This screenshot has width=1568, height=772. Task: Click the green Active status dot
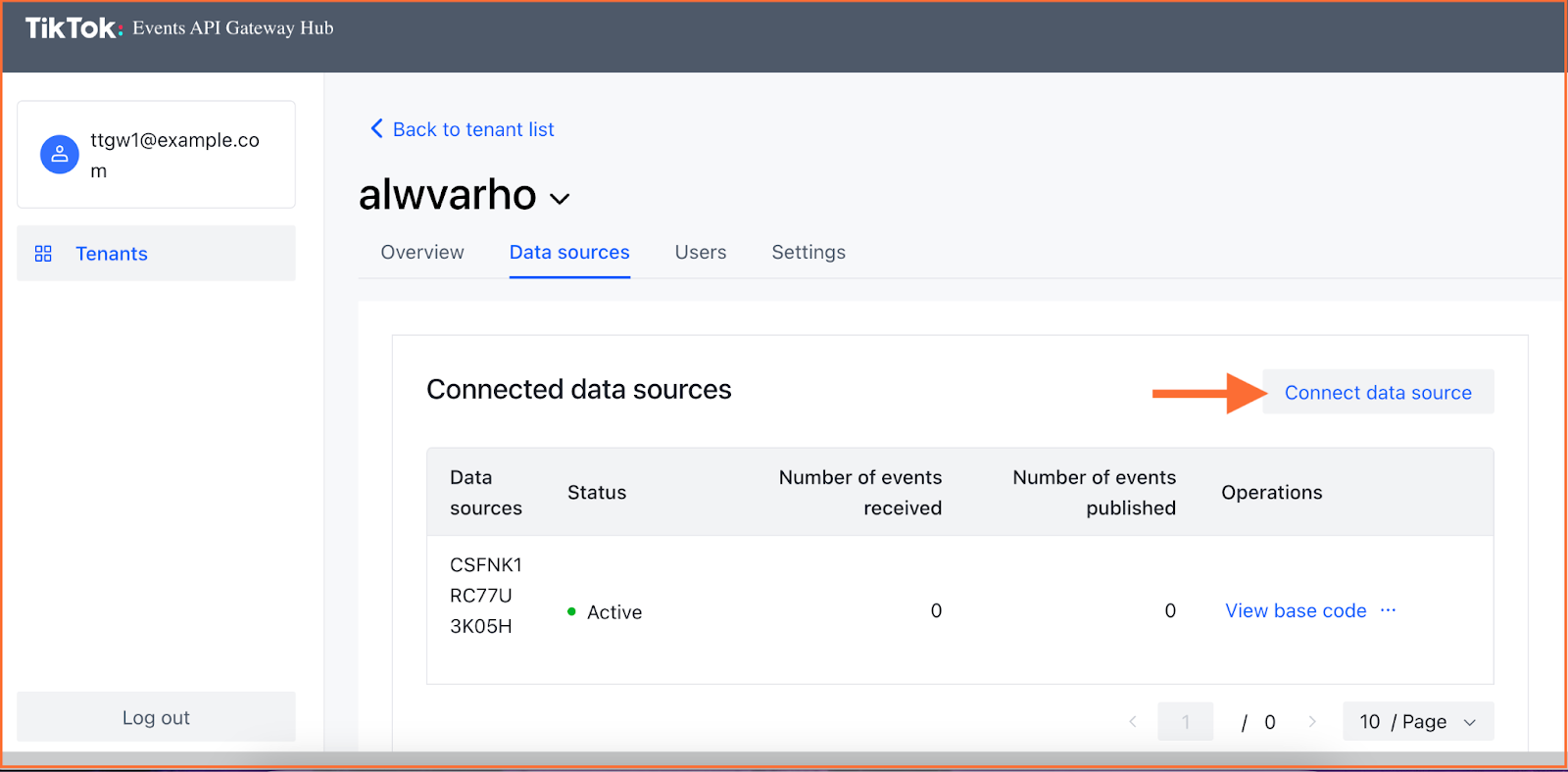571,611
